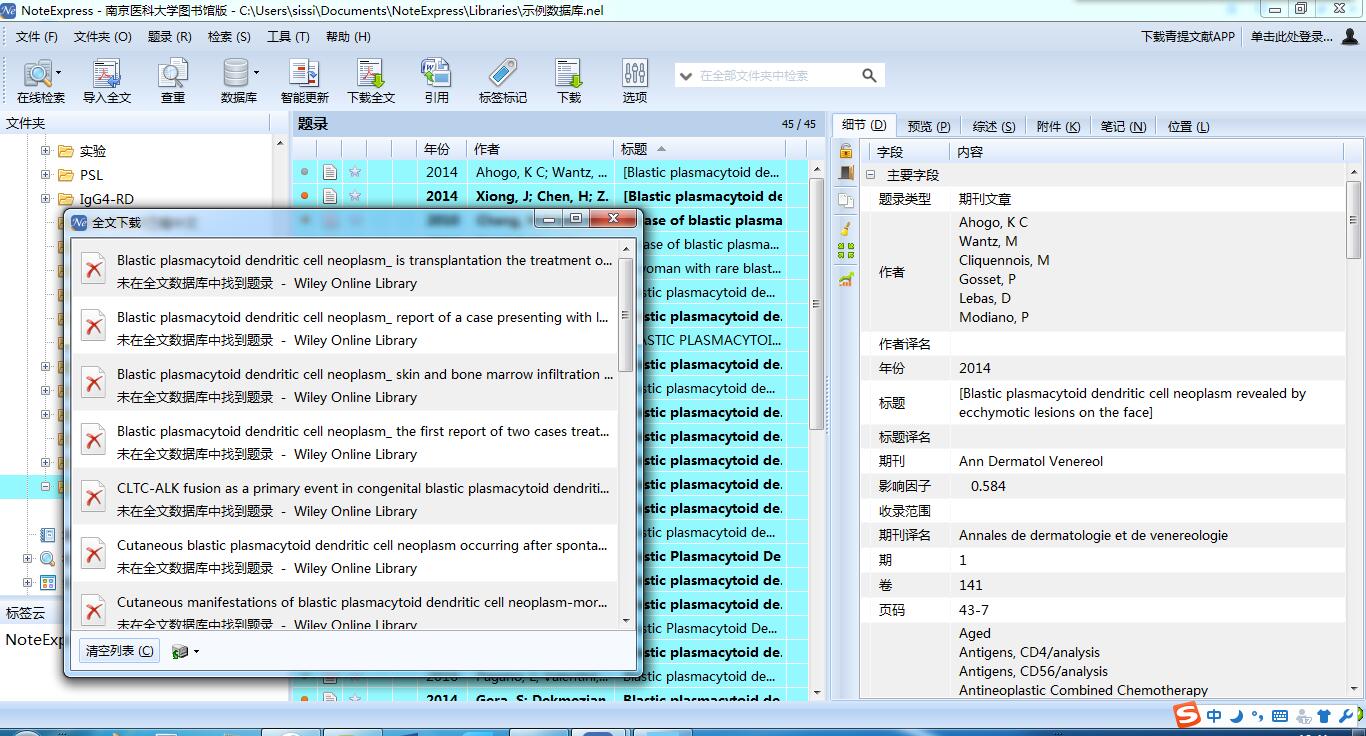The image size is (1366, 736).
Task: Click the 单击此处登录 login link
Action: (1291, 36)
